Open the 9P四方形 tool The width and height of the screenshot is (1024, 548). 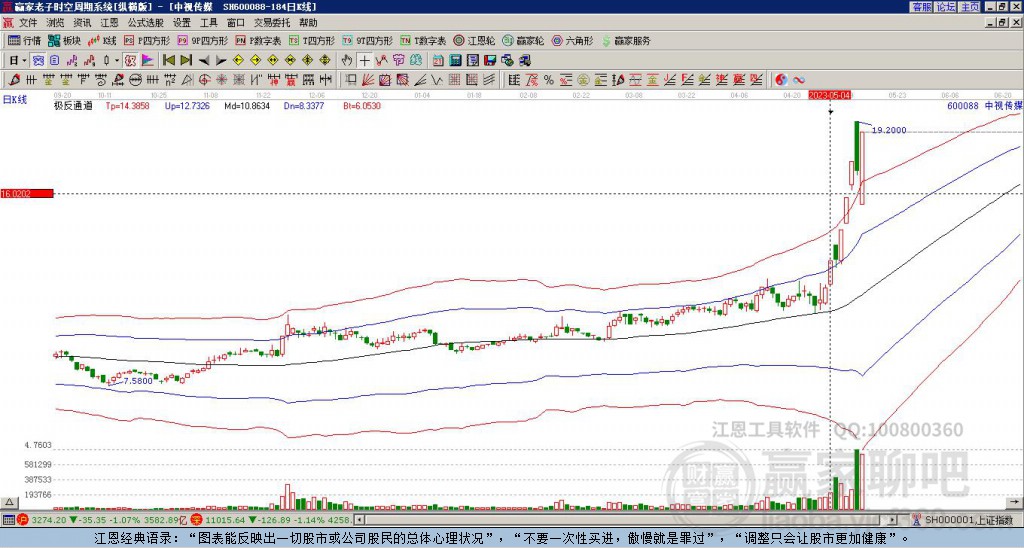(x=203, y=40)
